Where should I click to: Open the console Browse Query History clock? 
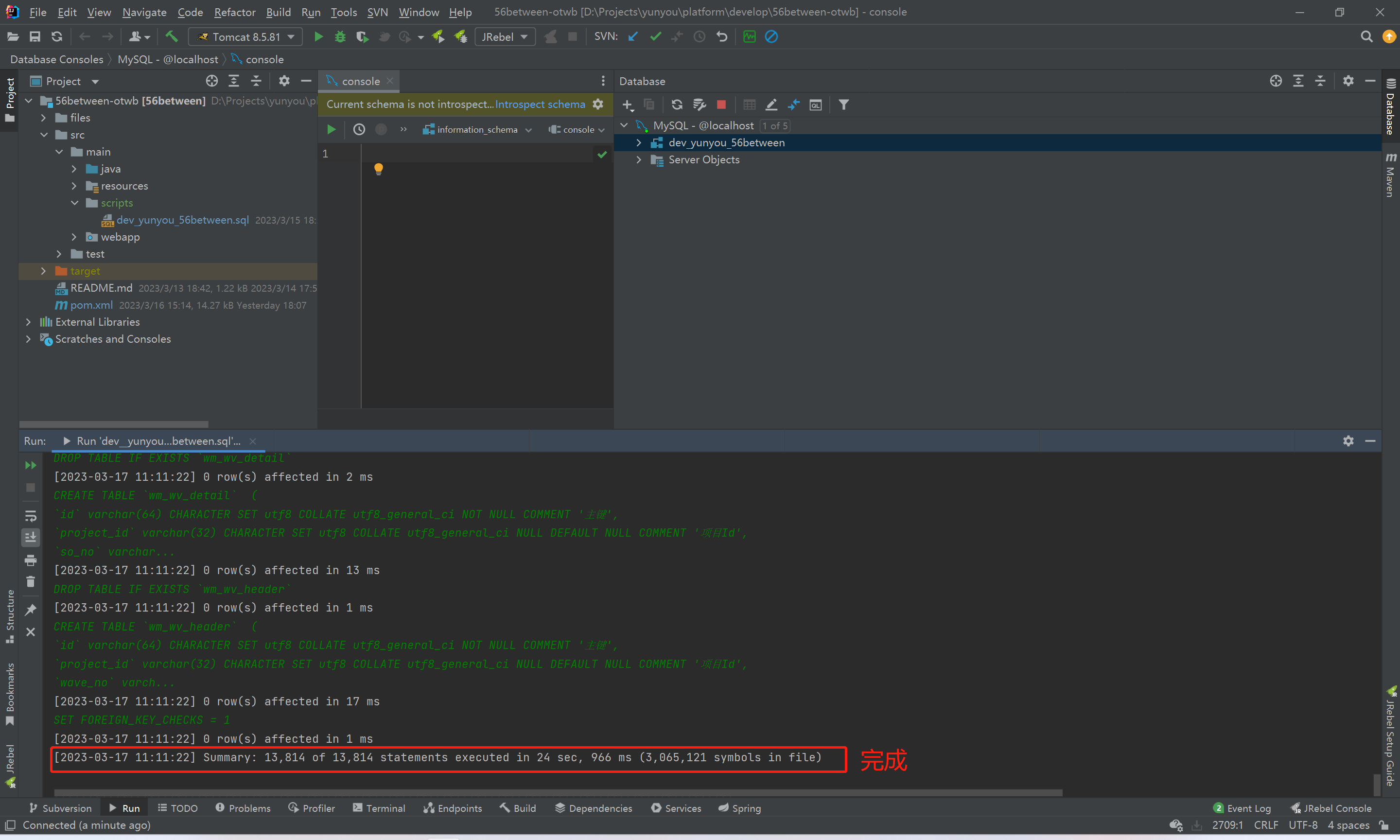(x=359, y=130)
